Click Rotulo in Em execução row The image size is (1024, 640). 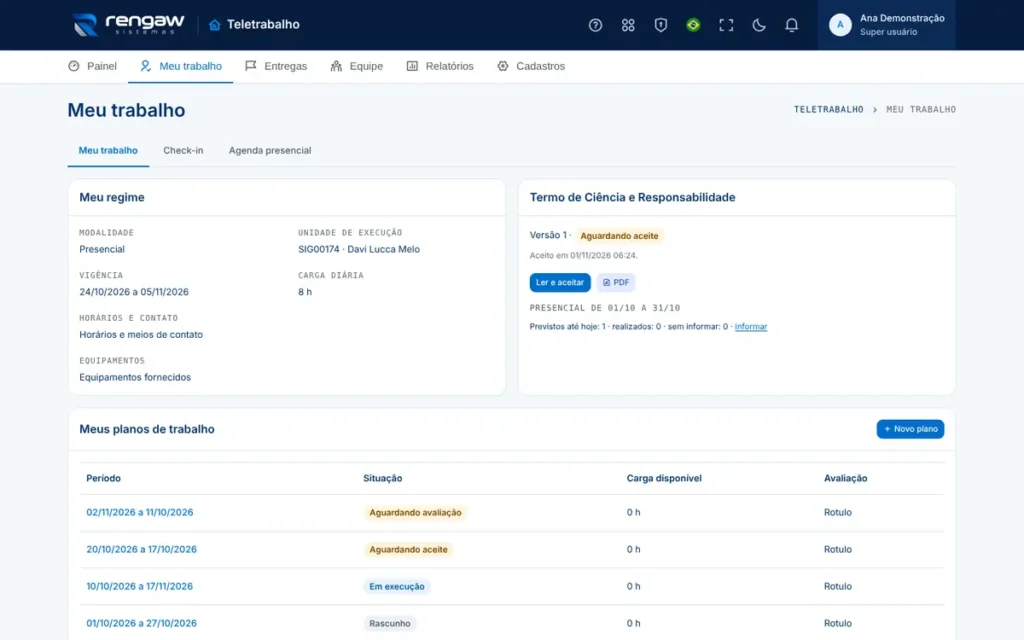pyautogui.click(x=838, y=586)
